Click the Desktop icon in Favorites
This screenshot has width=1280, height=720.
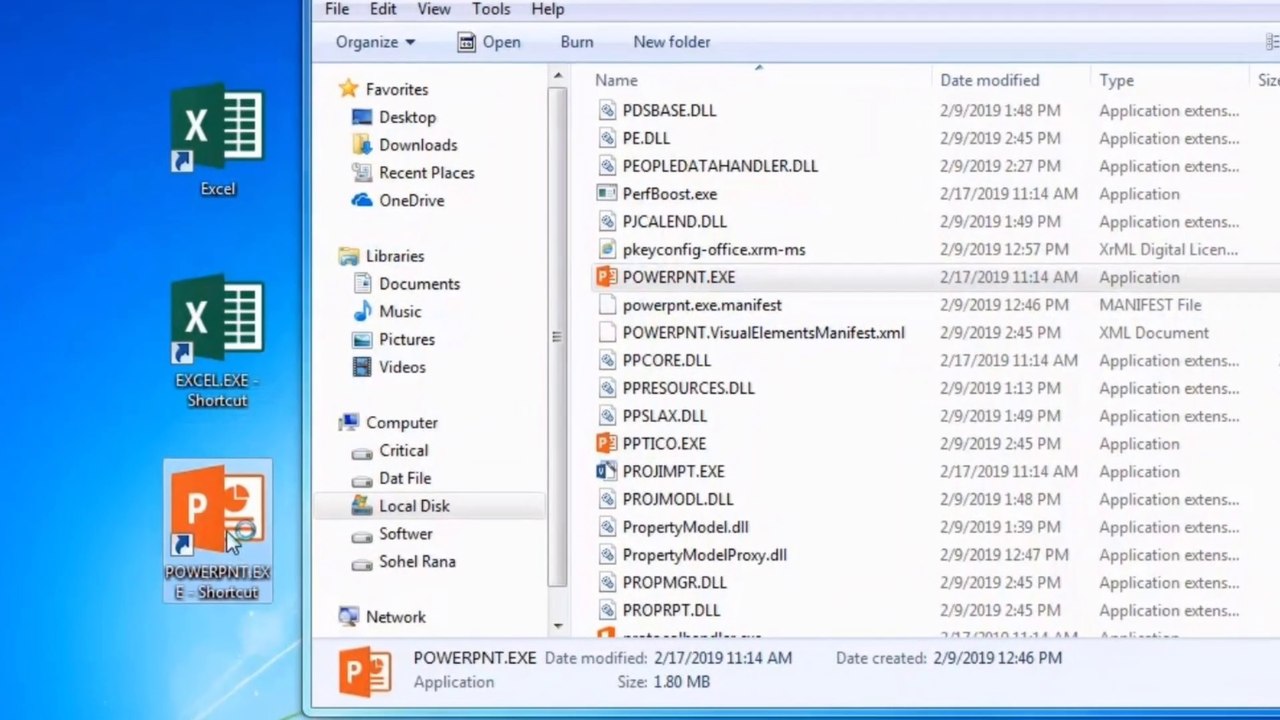click(362, 117)
